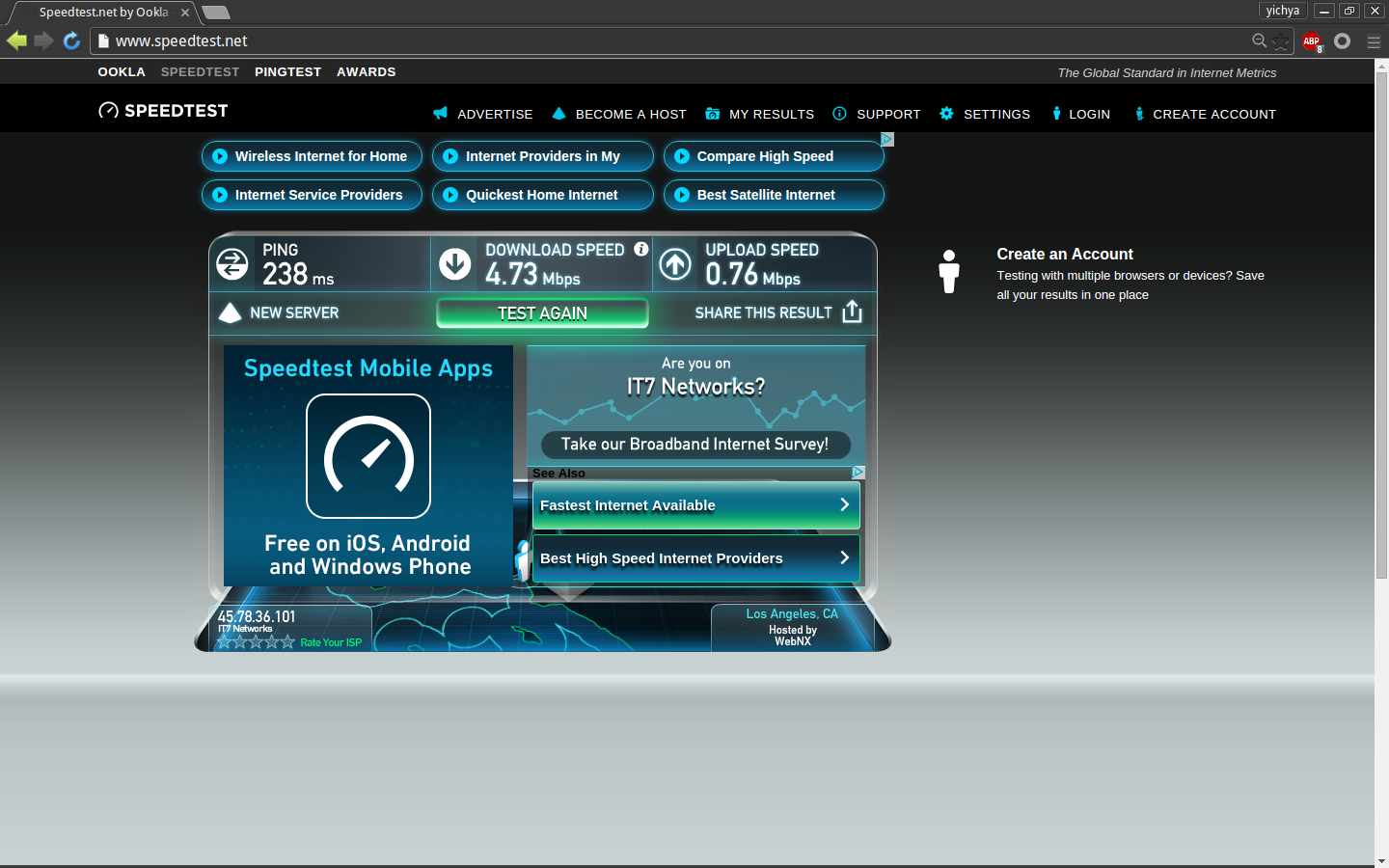Open Compare High Speed ad
The width and height of the screenshot is (1389, 868).
[774, 156]
